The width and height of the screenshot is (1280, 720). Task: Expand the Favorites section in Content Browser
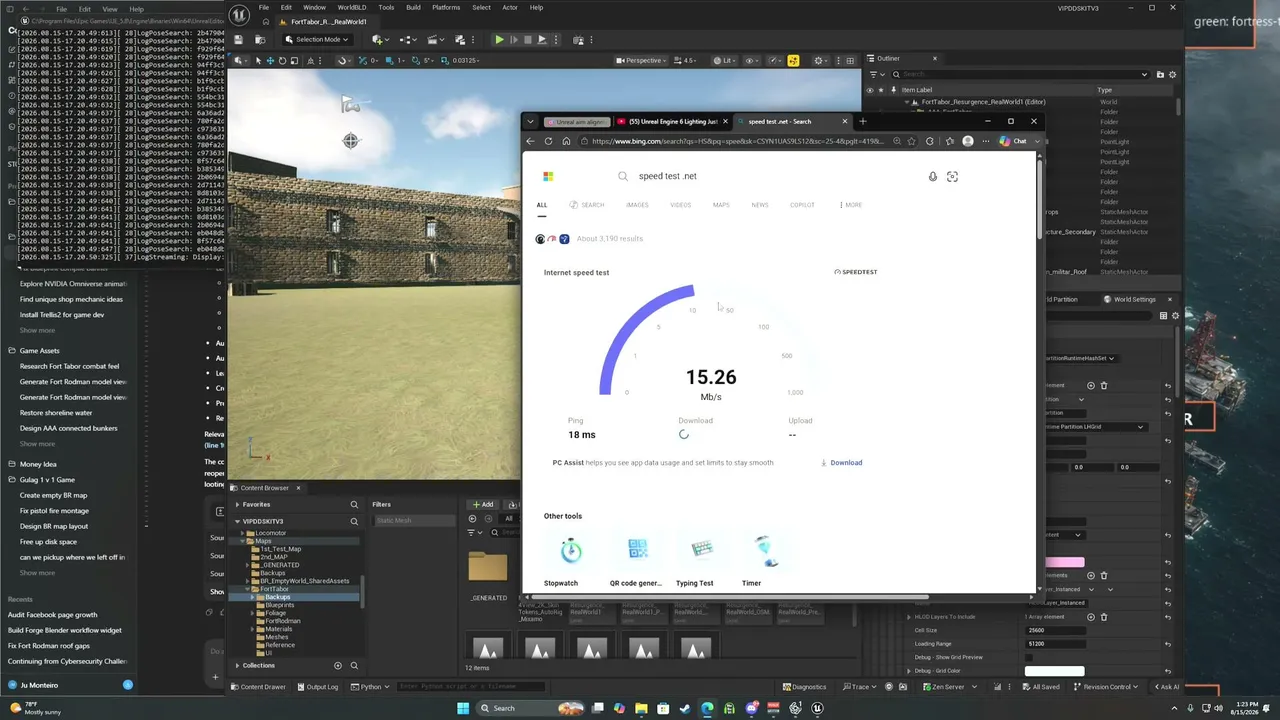pos(237,505)
